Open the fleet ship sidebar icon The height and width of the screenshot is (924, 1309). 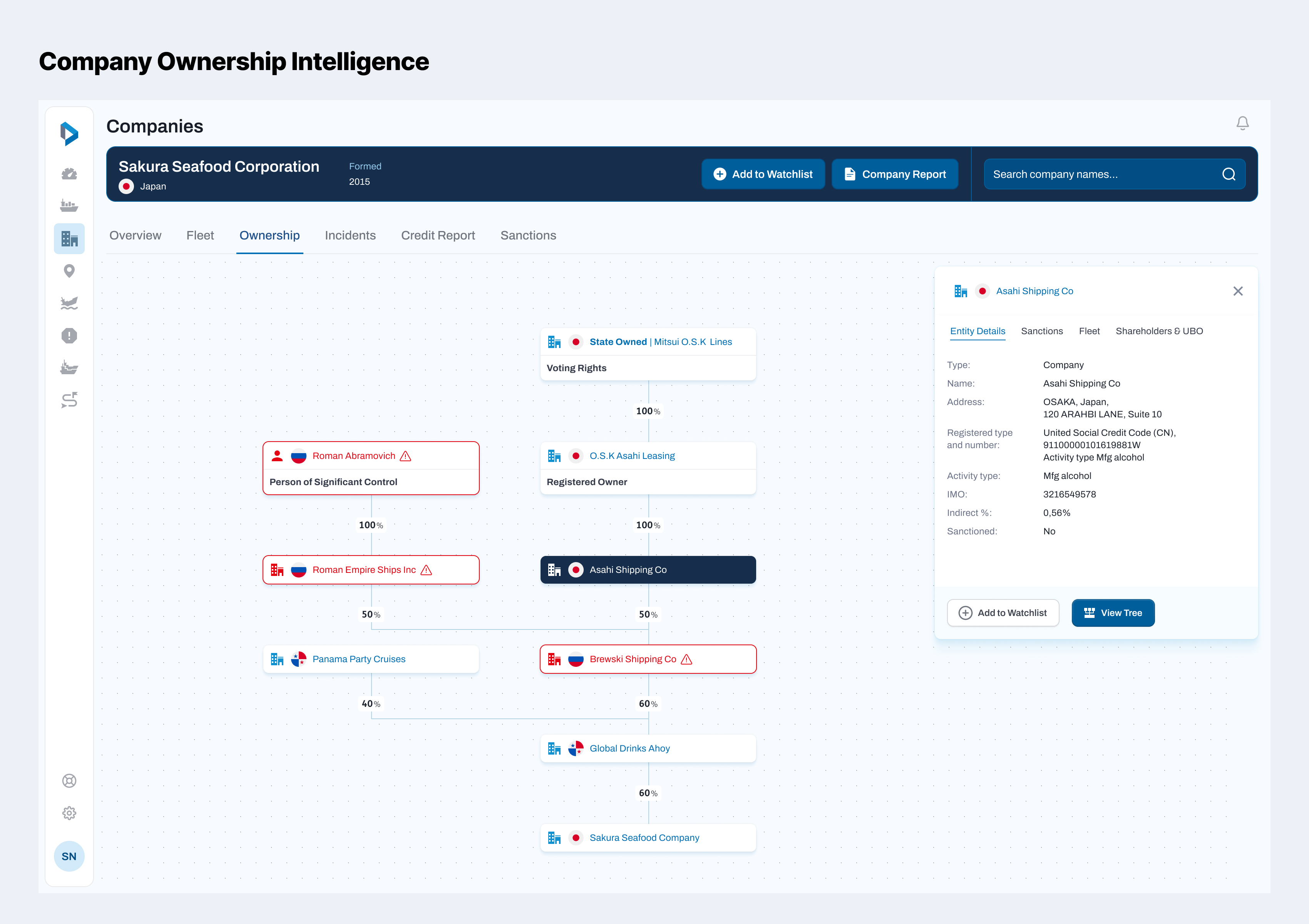tap(69, 206)
